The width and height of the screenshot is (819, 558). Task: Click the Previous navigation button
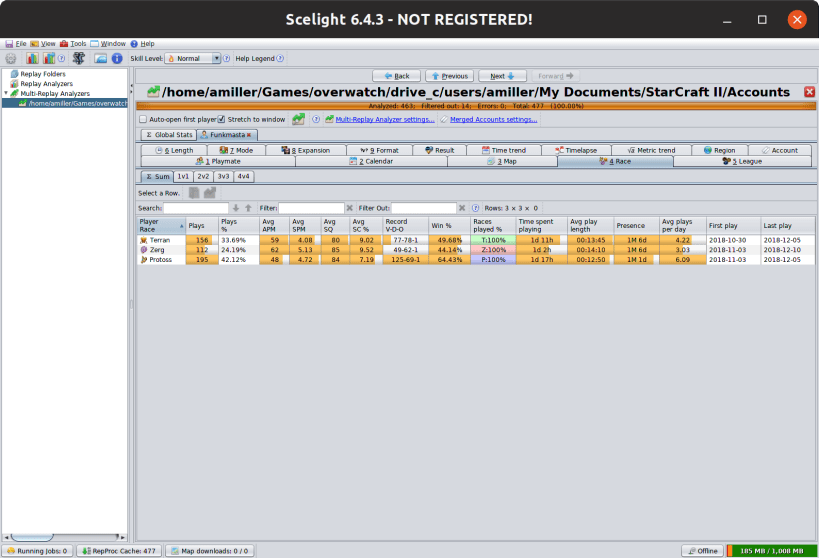pyautogui.click(x=450, y=76)
